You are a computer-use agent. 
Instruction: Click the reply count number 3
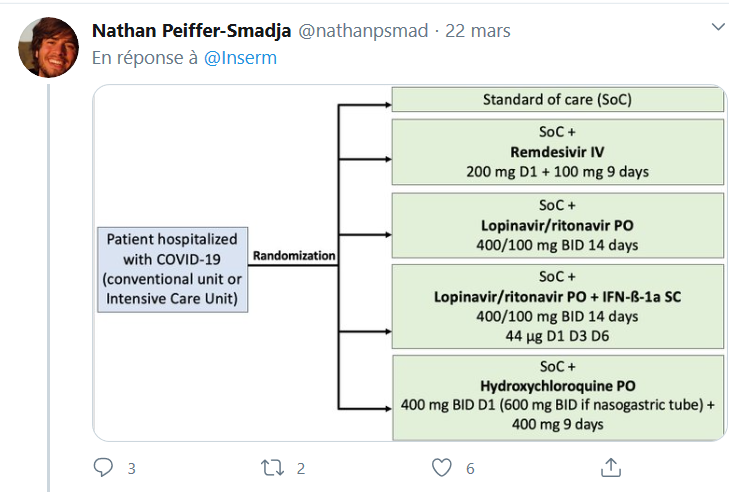coord(132,468)
